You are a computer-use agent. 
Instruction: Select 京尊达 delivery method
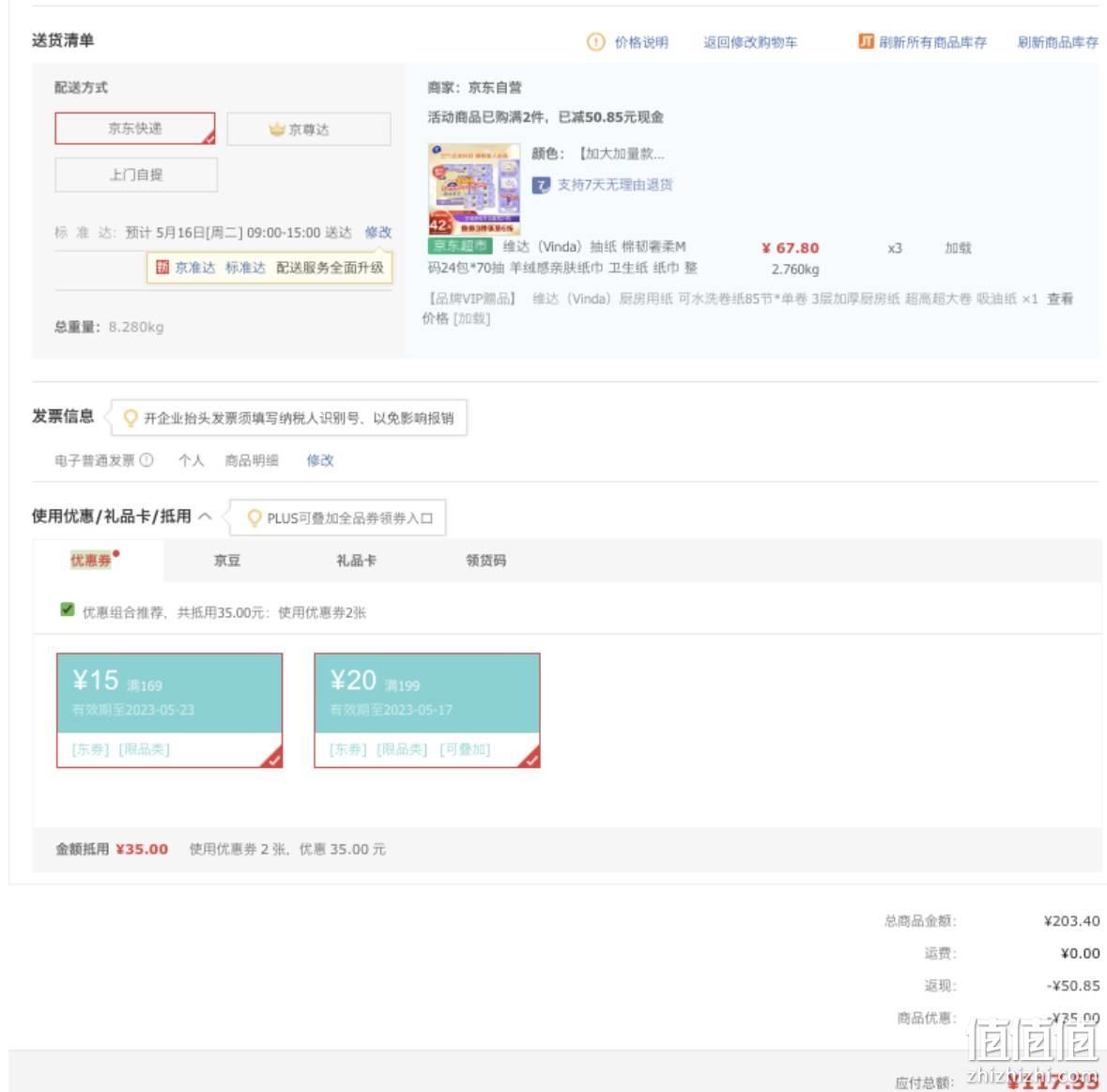point(309,130)
